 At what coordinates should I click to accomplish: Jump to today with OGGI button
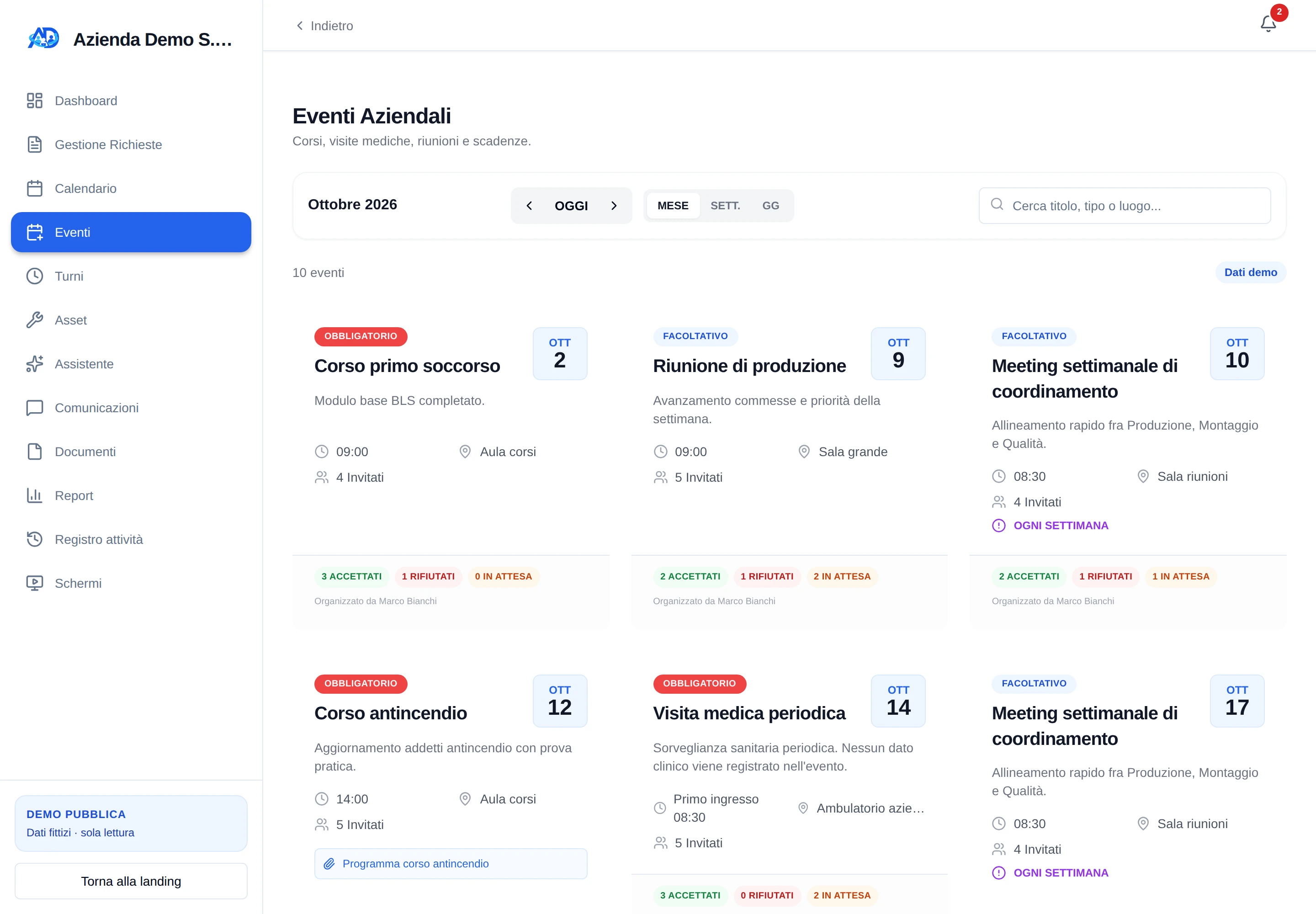point(571,206)
